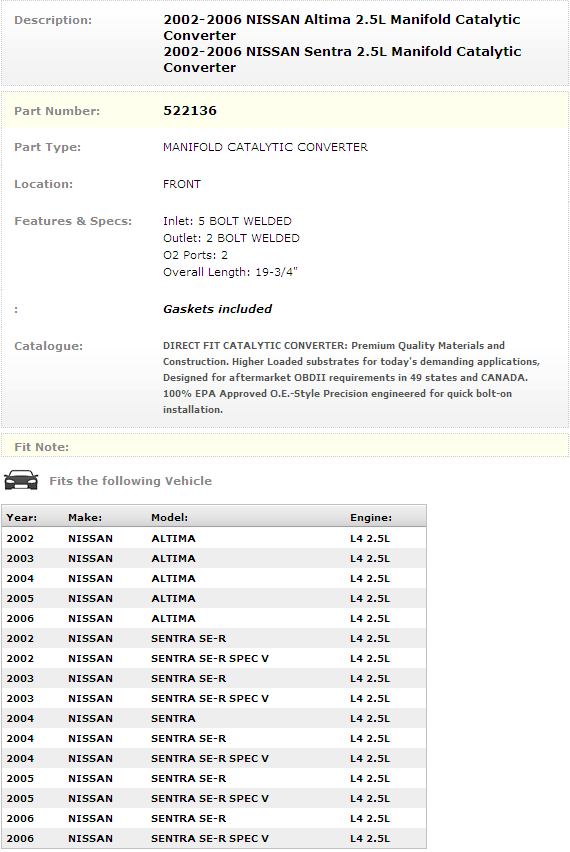Click the Gaskets included text

[217, 309]
